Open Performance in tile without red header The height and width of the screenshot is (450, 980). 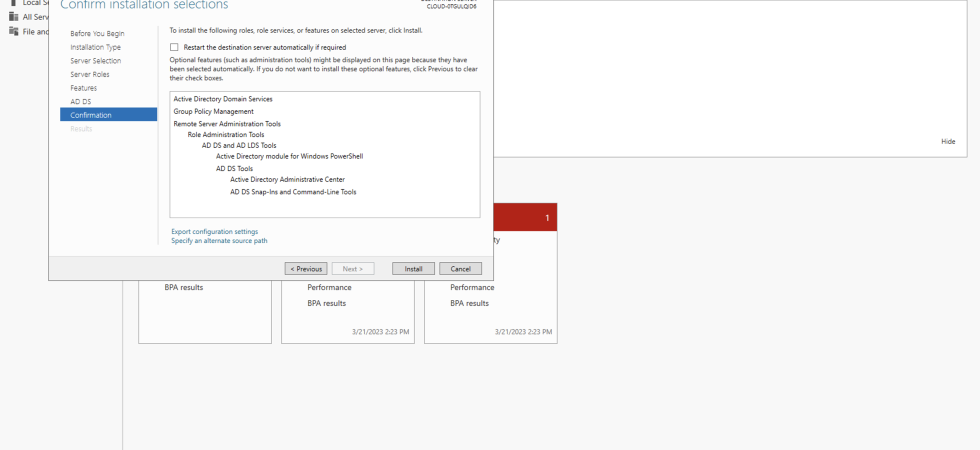click(x=329, y=288)
